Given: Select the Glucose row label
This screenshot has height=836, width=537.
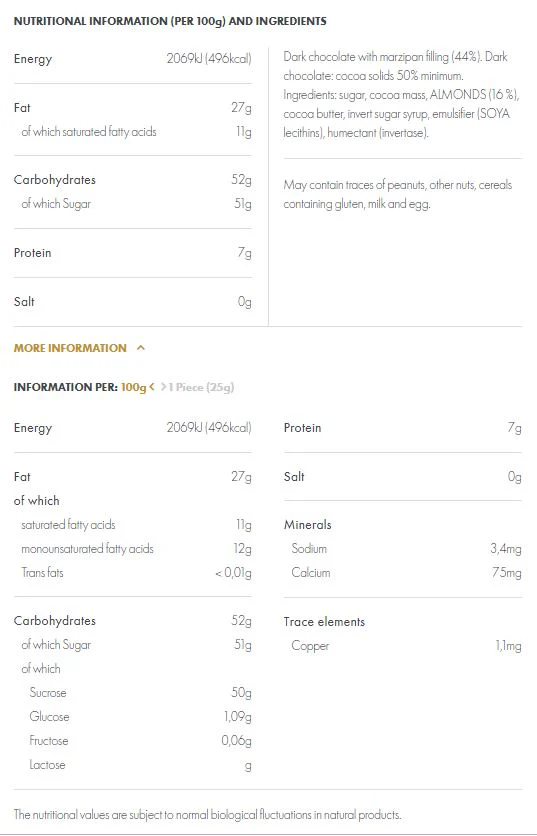Looking at the screenshot, I should [x=49, y=717].
